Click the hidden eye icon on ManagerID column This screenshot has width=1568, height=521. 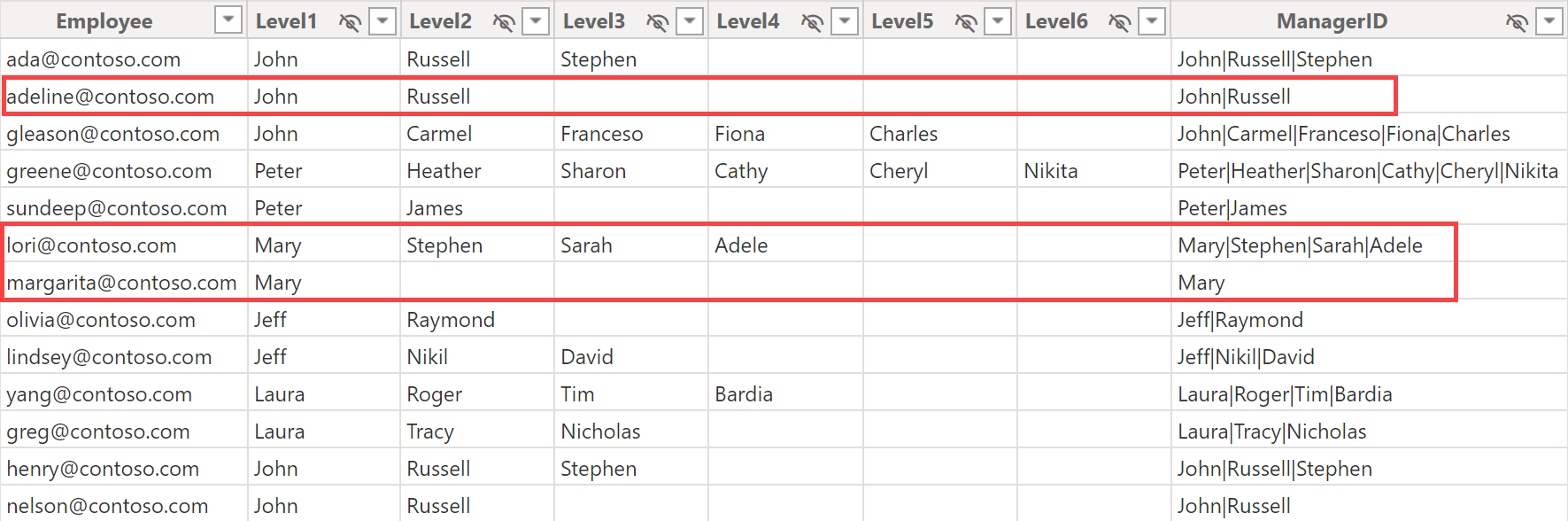1517,22
